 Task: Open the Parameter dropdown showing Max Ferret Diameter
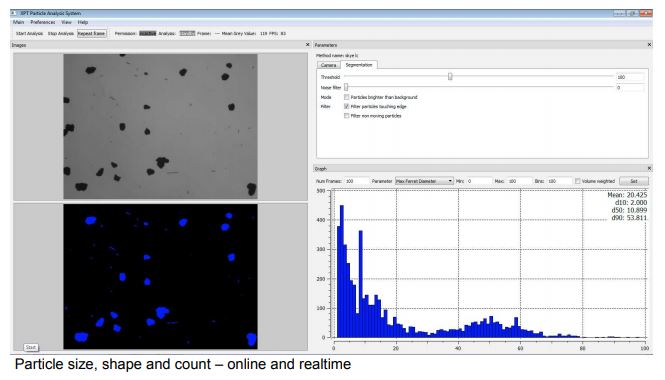424,181
